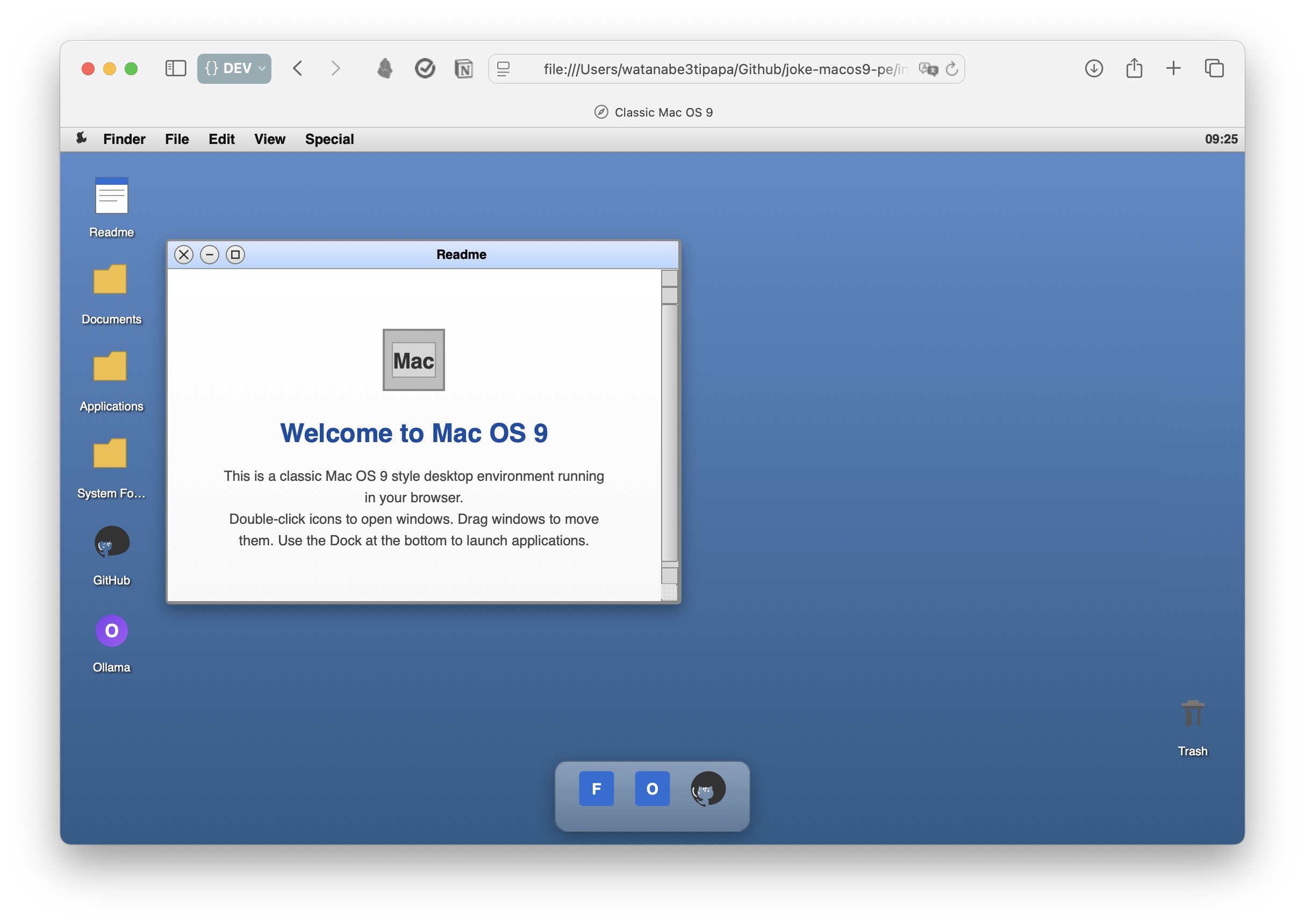Click the Notion extension icon in the toolbar
Screen dimensions: 1305x924
(x=464, y=68)
